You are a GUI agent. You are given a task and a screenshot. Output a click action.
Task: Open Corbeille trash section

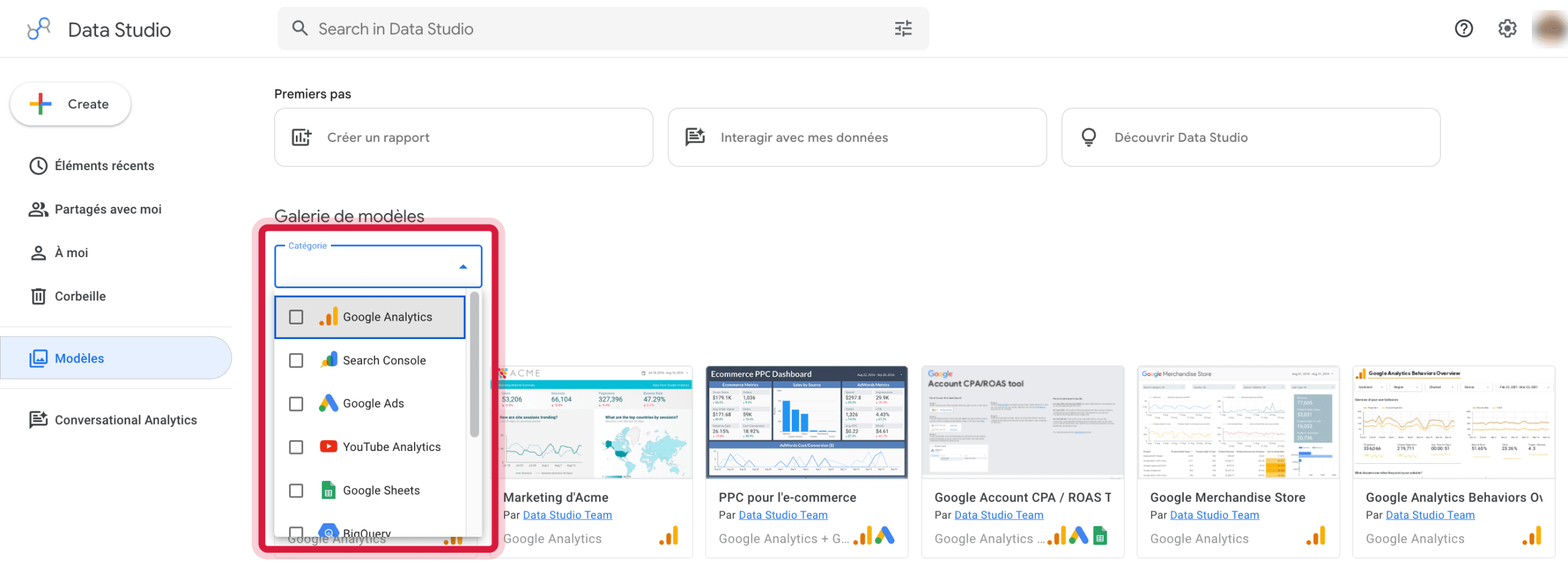[x=68, y=296]
